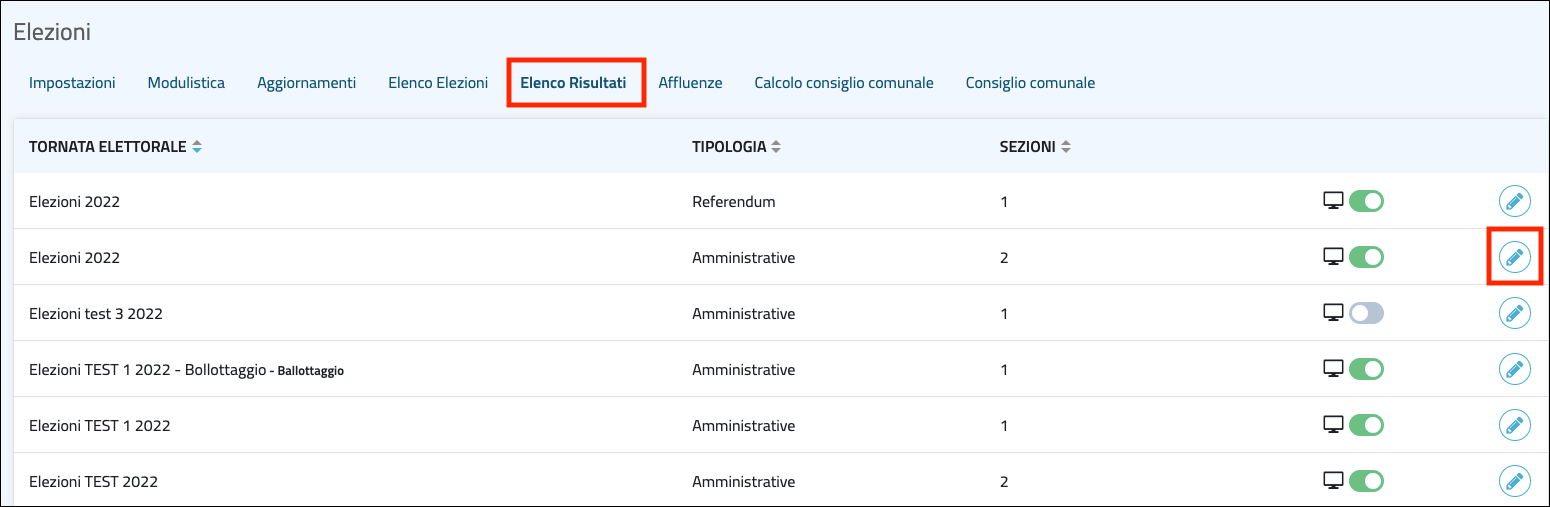Turn off the Elezioni TEST 2022 toggle
This screenshot has width=1550, height=507.
[x=1366, y=481]
